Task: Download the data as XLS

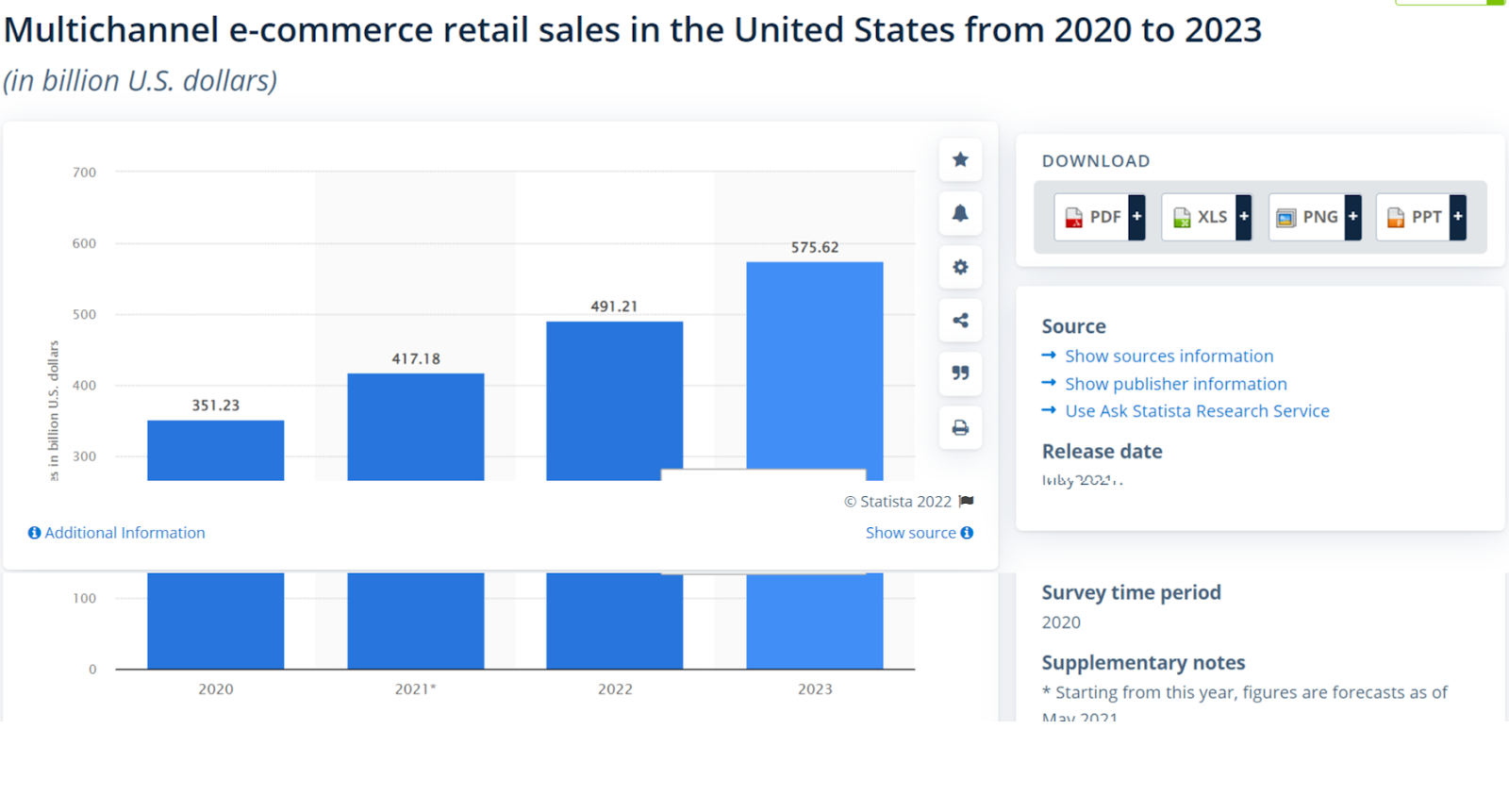Action: (1200, 217)
